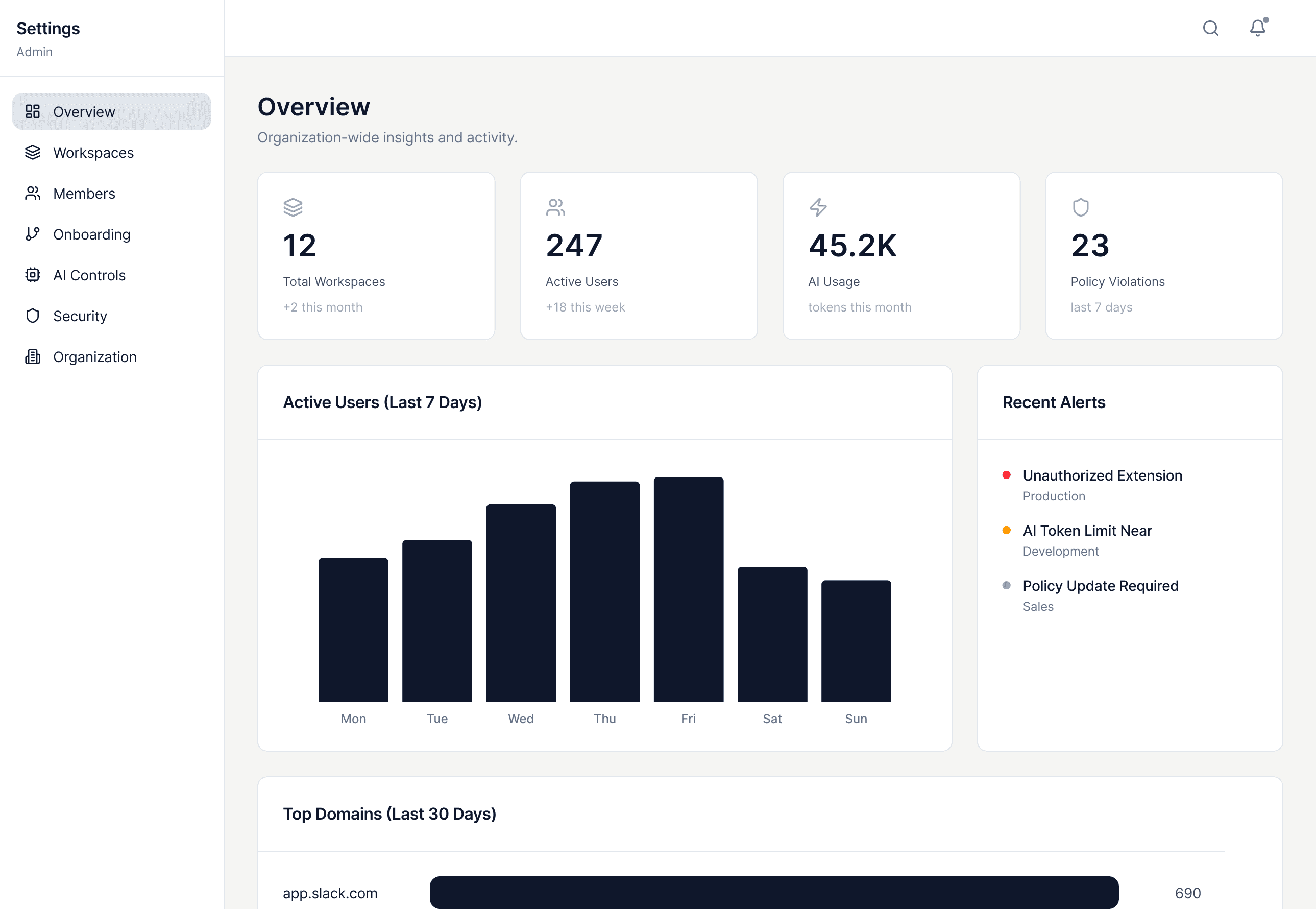This screenshot has height=909, width=1316.
Task: Go to the Members section
Action: [x=84, y=194]
